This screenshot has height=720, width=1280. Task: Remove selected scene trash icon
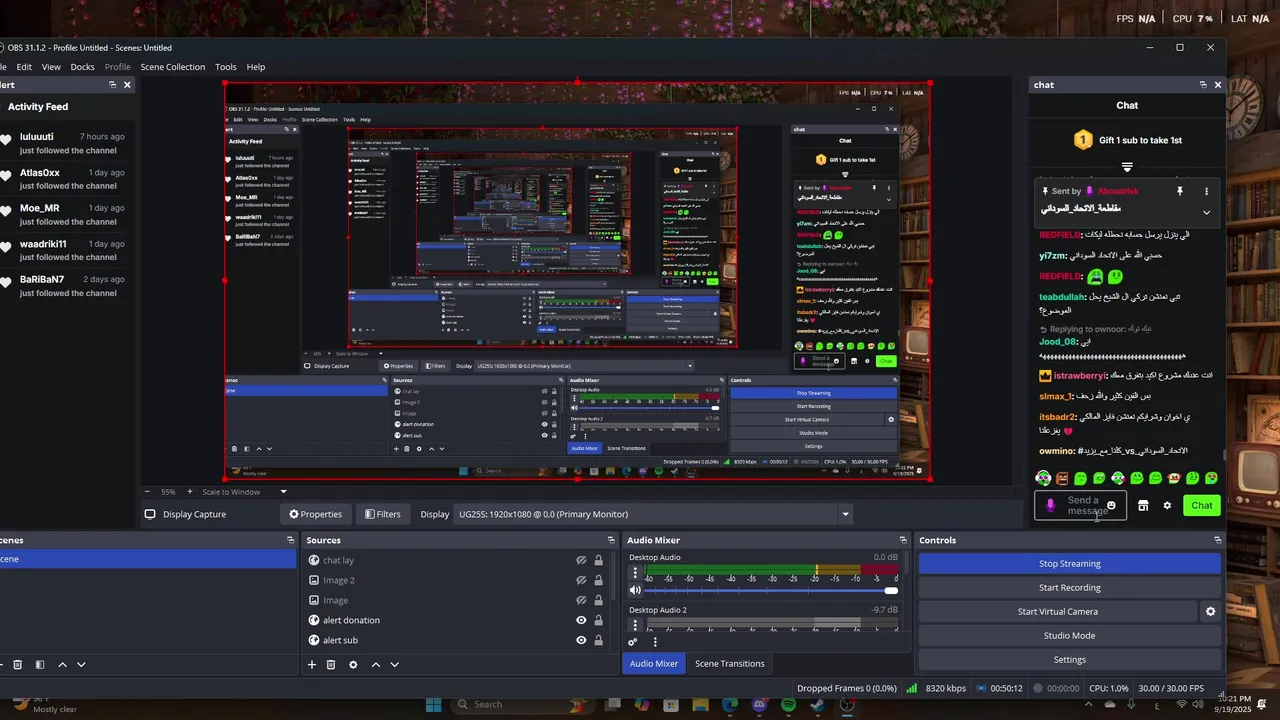[17, 664]
